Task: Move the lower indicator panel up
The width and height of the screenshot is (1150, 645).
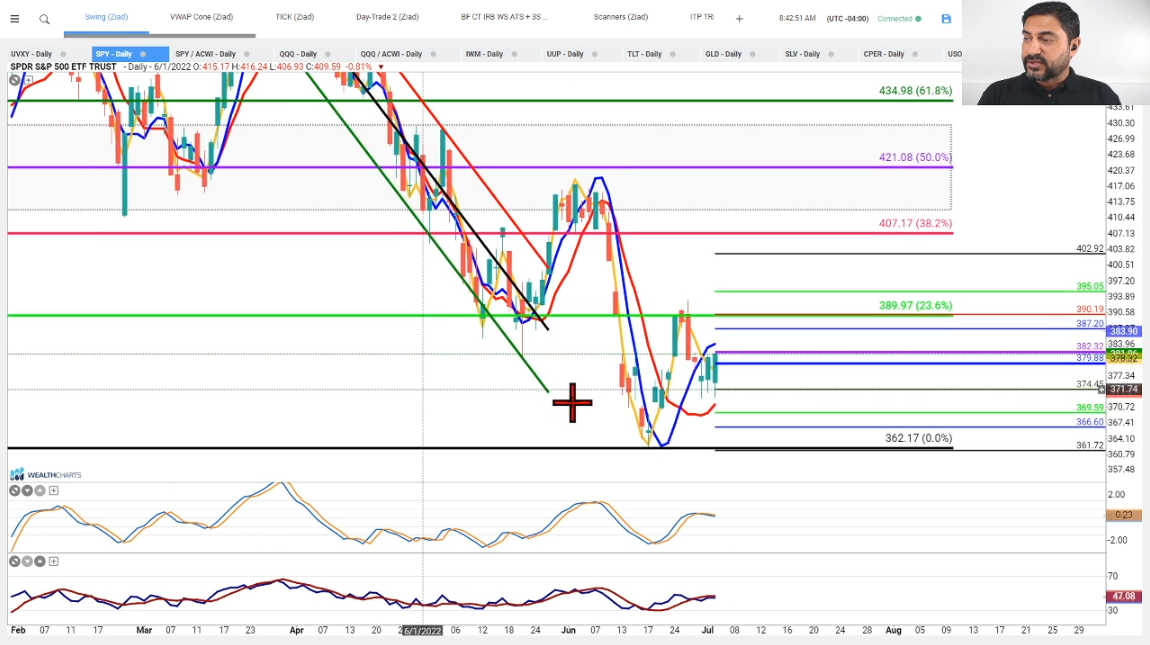Action: [40, 561]
